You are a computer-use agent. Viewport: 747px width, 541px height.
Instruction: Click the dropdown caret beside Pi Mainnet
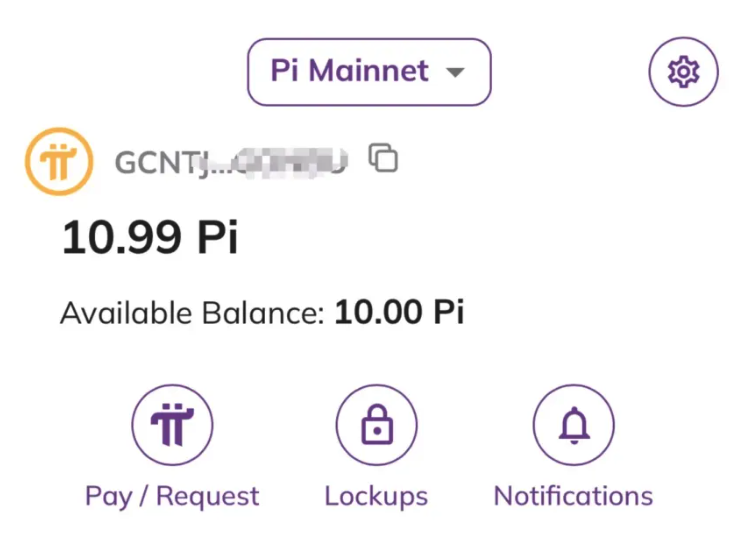point(455,73)
